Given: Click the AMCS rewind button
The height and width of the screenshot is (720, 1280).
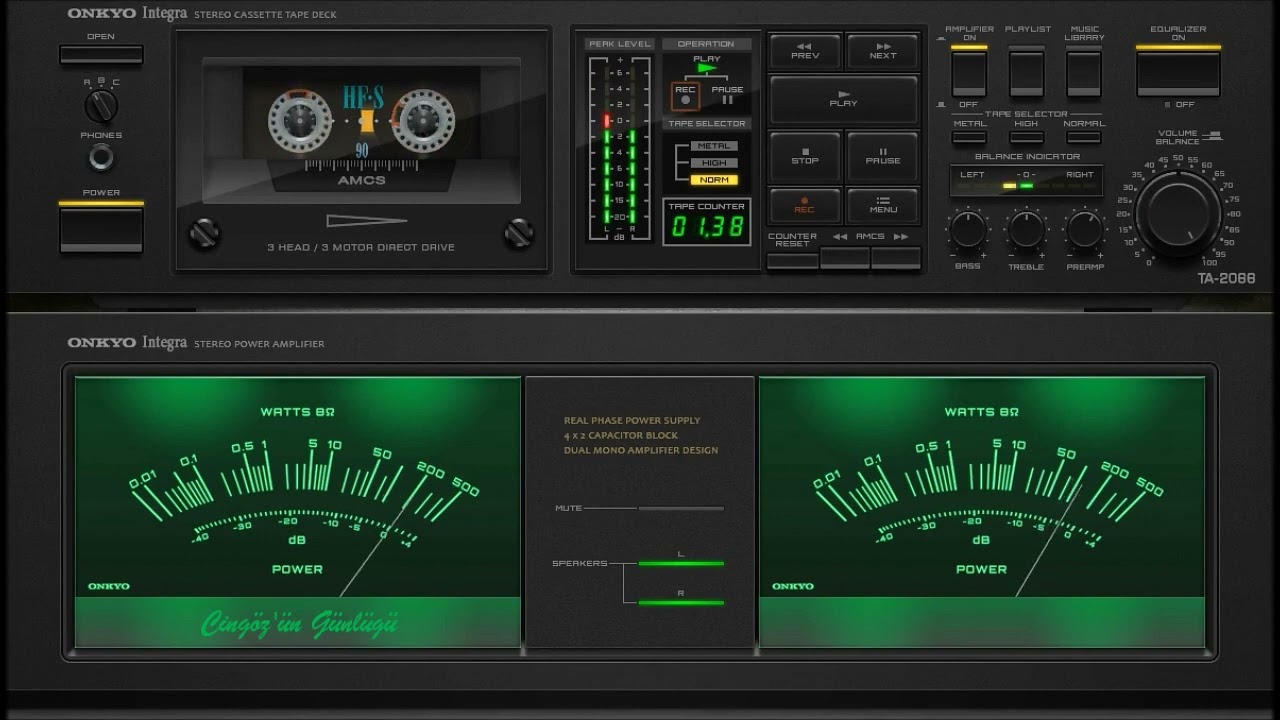Looking at the screenshot, I should (845, 258).
